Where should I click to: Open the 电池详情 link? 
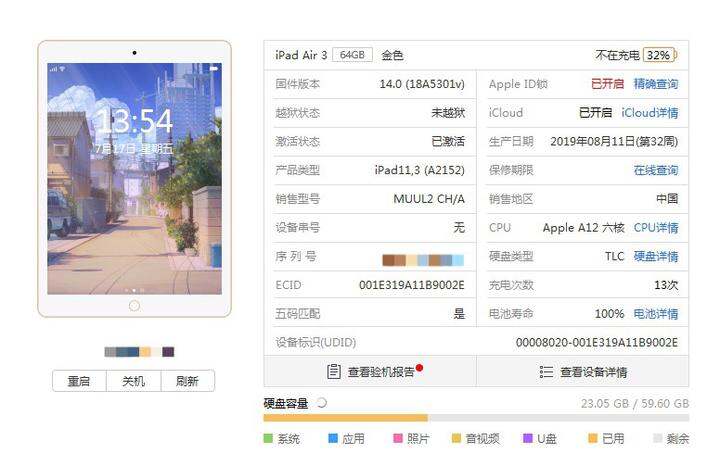click(656, 314)
